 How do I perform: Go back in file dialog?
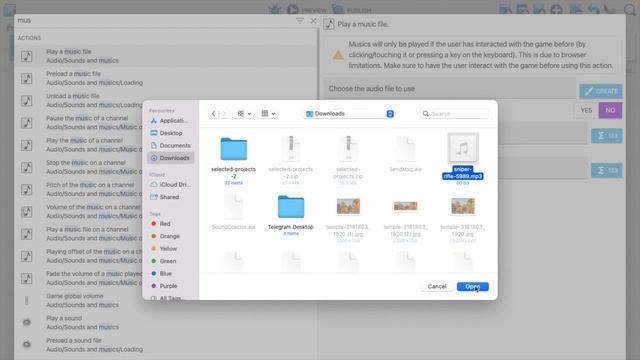tap(213, 114)
